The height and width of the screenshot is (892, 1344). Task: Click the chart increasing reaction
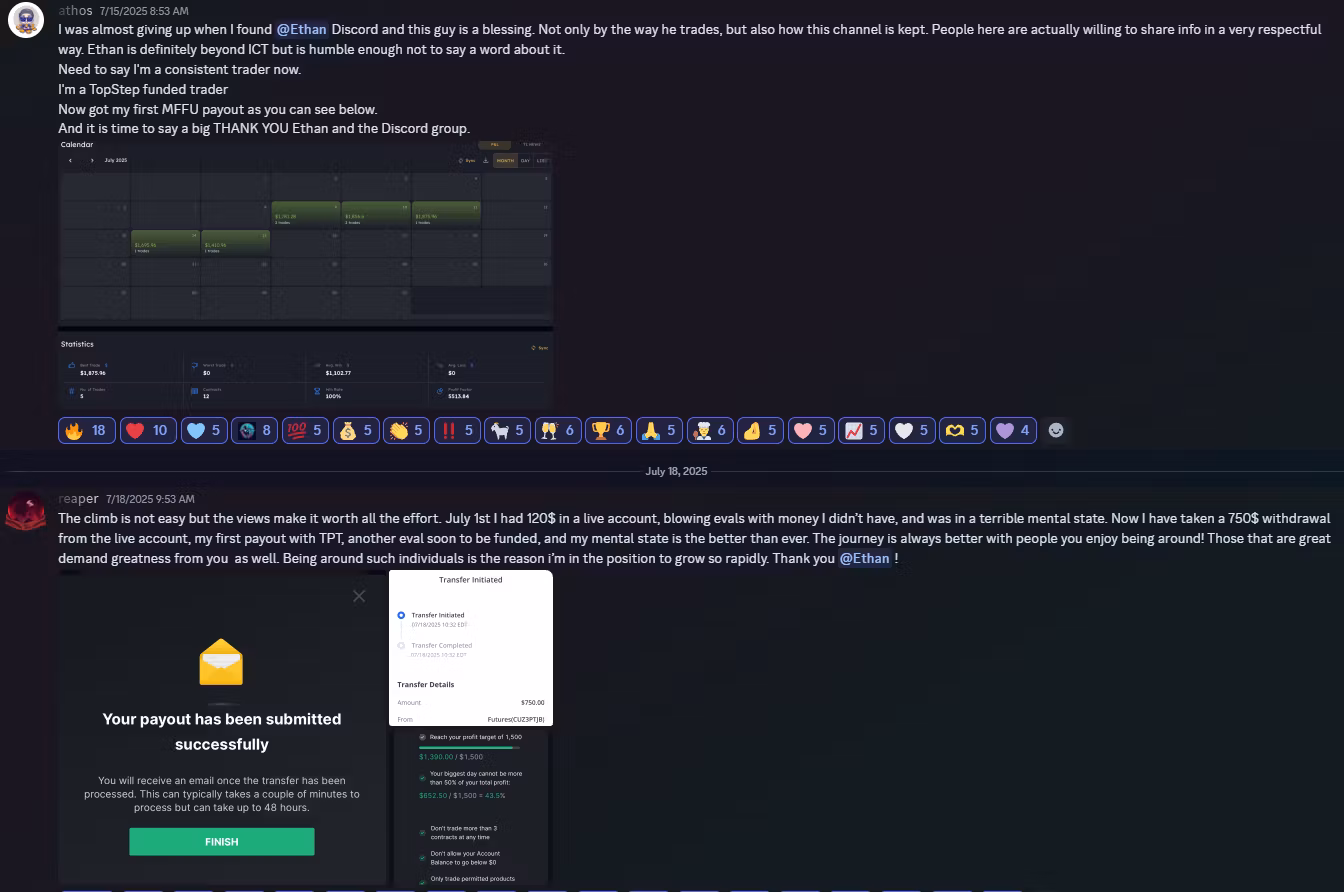pyautogui.click(x=861, y=430)
